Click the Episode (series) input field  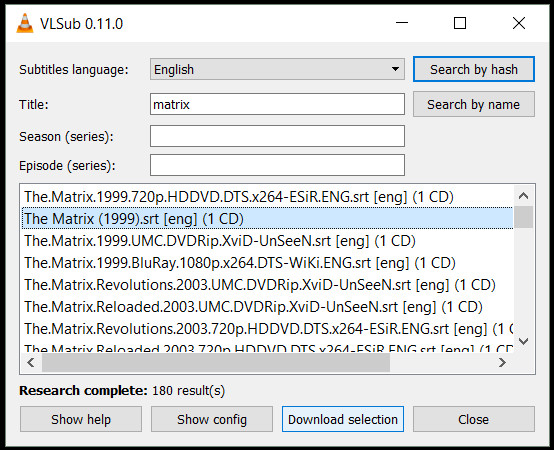[277, 165]
